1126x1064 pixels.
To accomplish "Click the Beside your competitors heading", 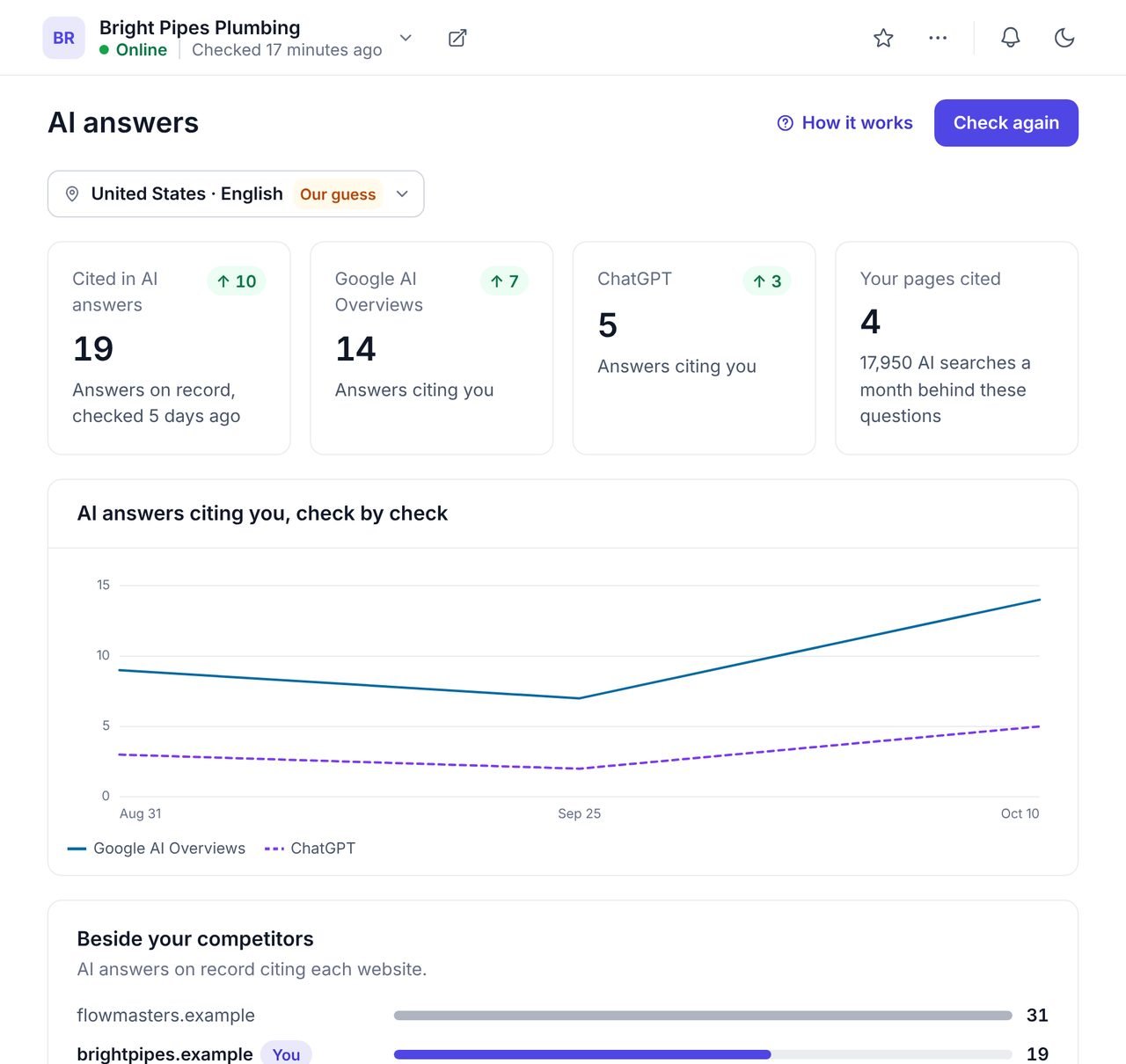I will tap(195, 939).
